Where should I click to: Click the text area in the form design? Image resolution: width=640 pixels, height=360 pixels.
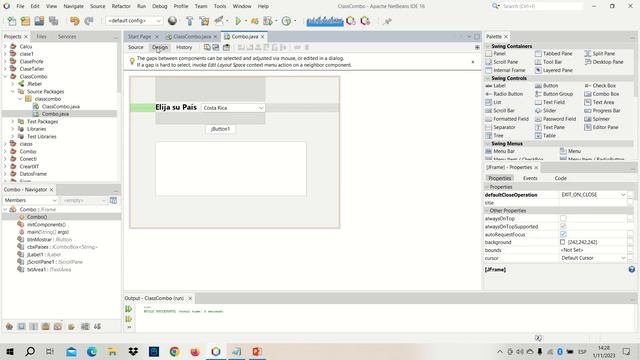click(231, 169)
